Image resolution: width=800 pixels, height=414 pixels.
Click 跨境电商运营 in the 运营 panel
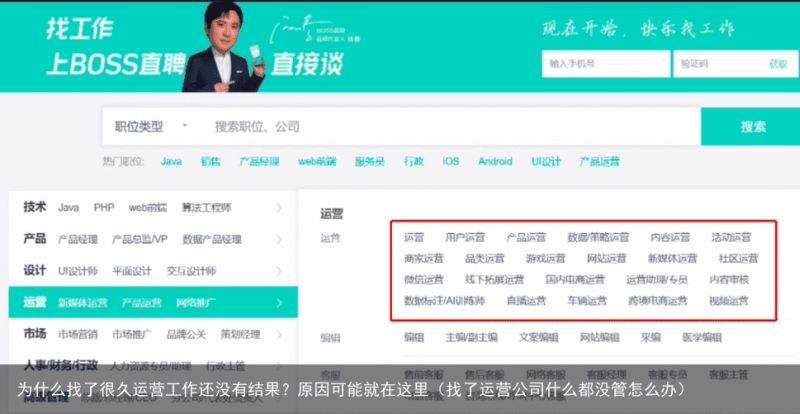point(658,301)
